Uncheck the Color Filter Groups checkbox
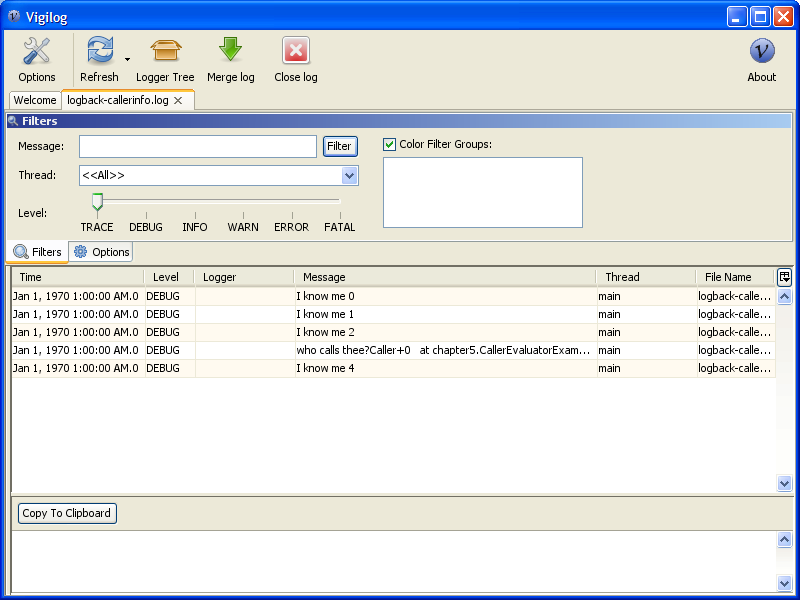This screenshot has width=800, height=600. click(390, 144)
